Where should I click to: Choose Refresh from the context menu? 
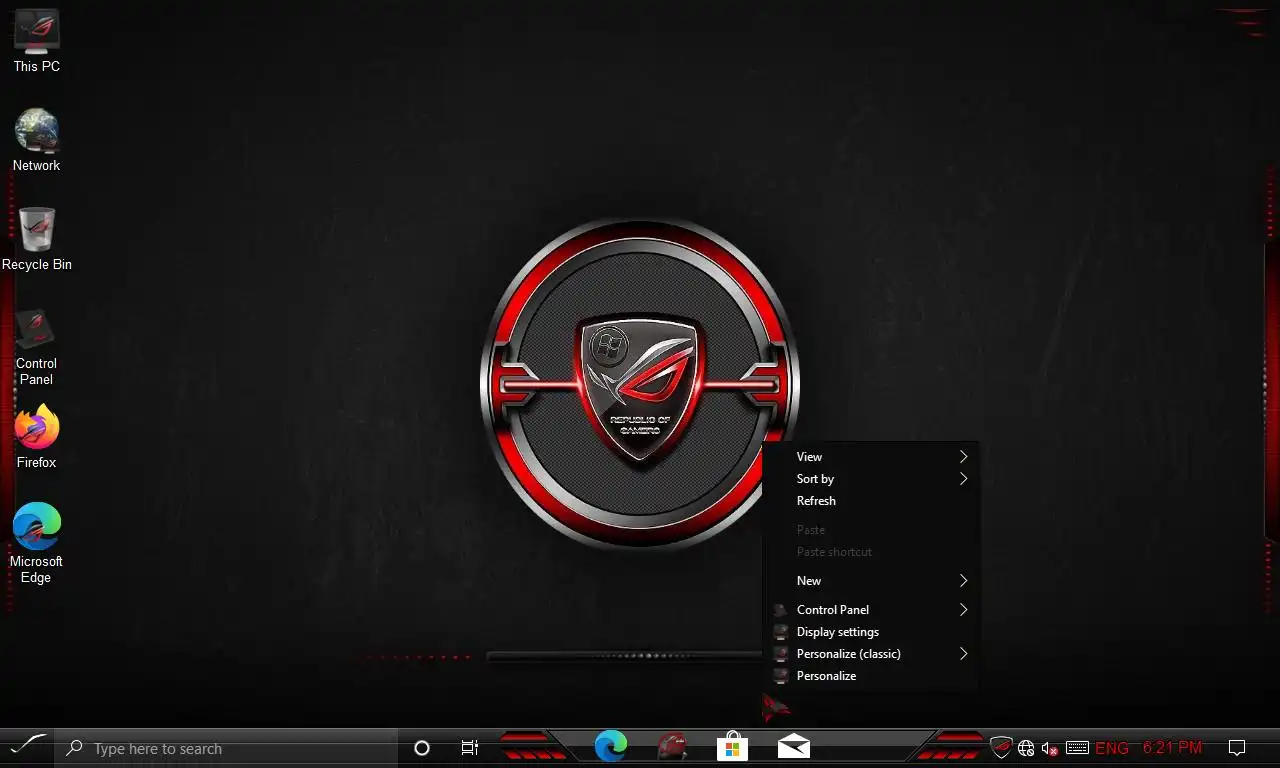870,501
